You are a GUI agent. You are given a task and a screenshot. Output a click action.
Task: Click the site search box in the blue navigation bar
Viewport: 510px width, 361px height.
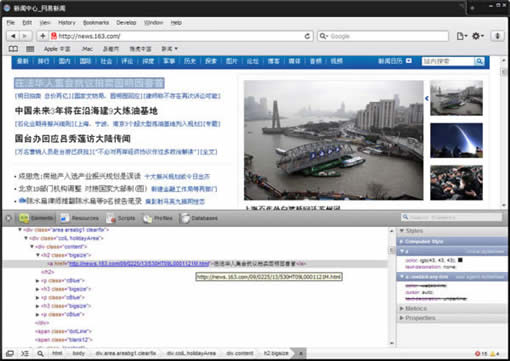pyautogui.click(x=448, y=61)
